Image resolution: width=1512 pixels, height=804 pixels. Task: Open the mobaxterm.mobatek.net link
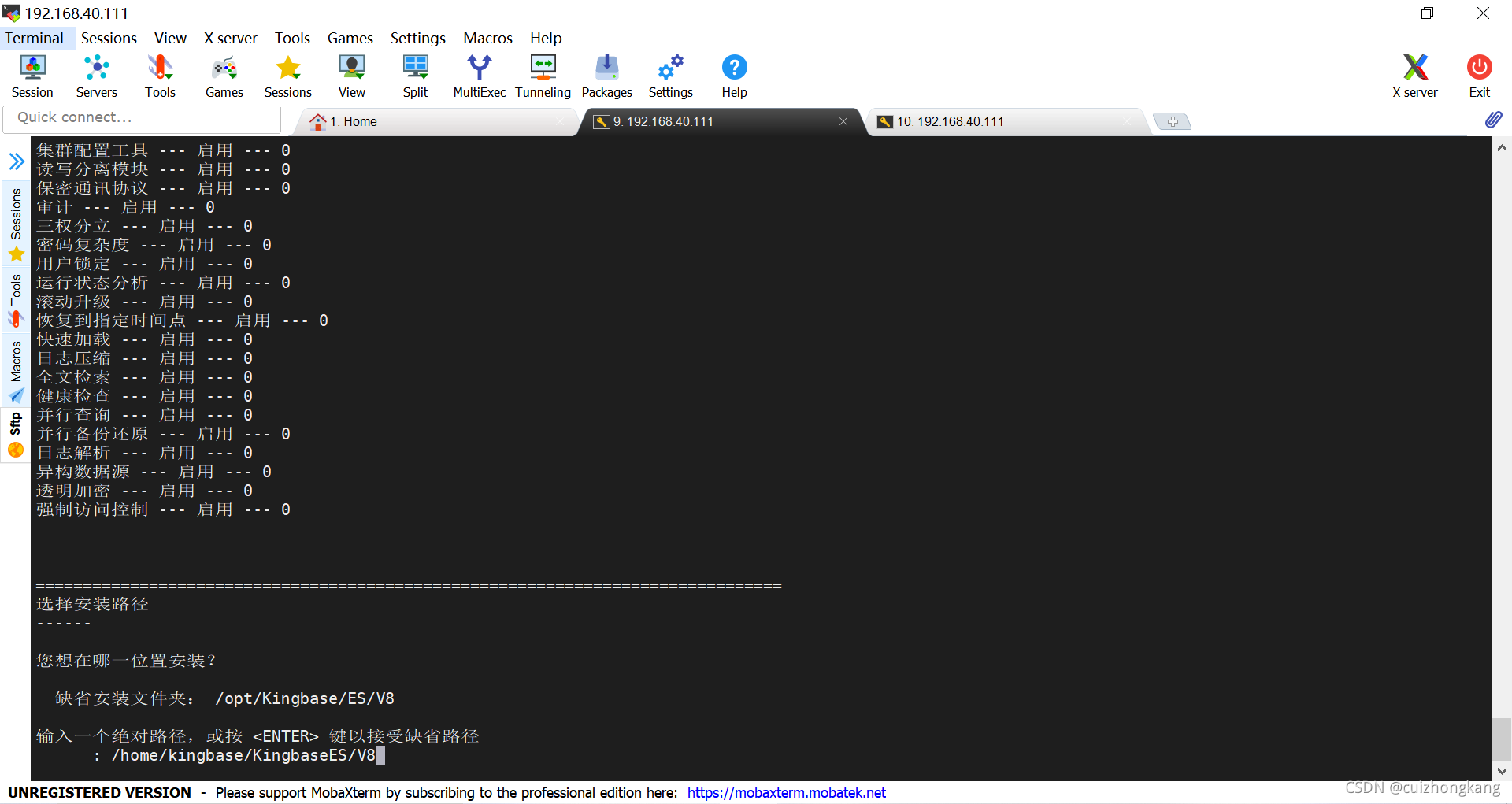click(786, 792)
